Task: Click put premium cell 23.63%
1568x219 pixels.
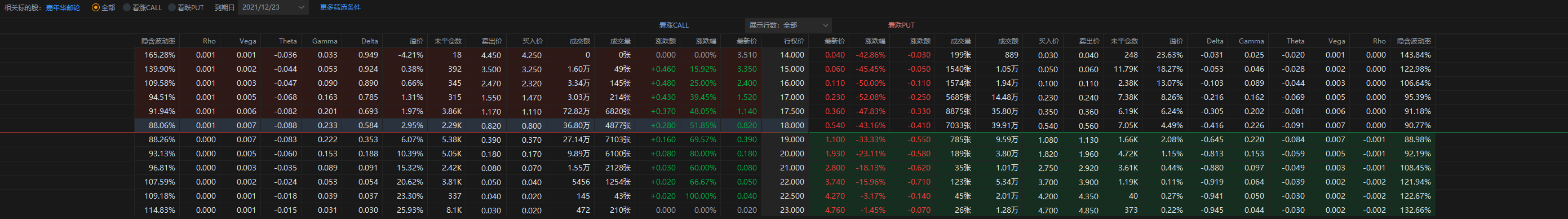Action: [x=1170, y=55]
